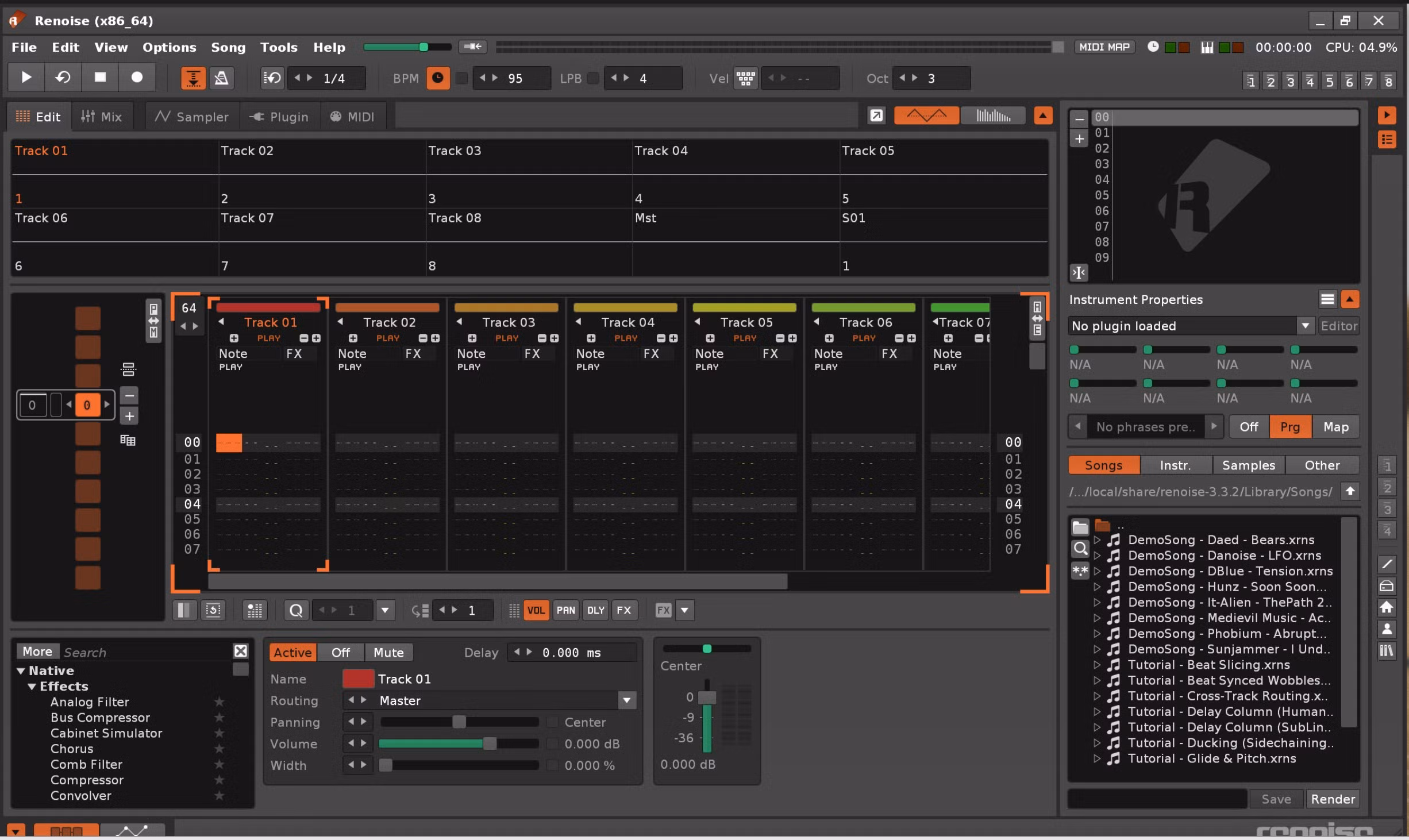Viewport: 1409px width, 840px height.
Task: Open the Song menu
Action: click(228, 47)
